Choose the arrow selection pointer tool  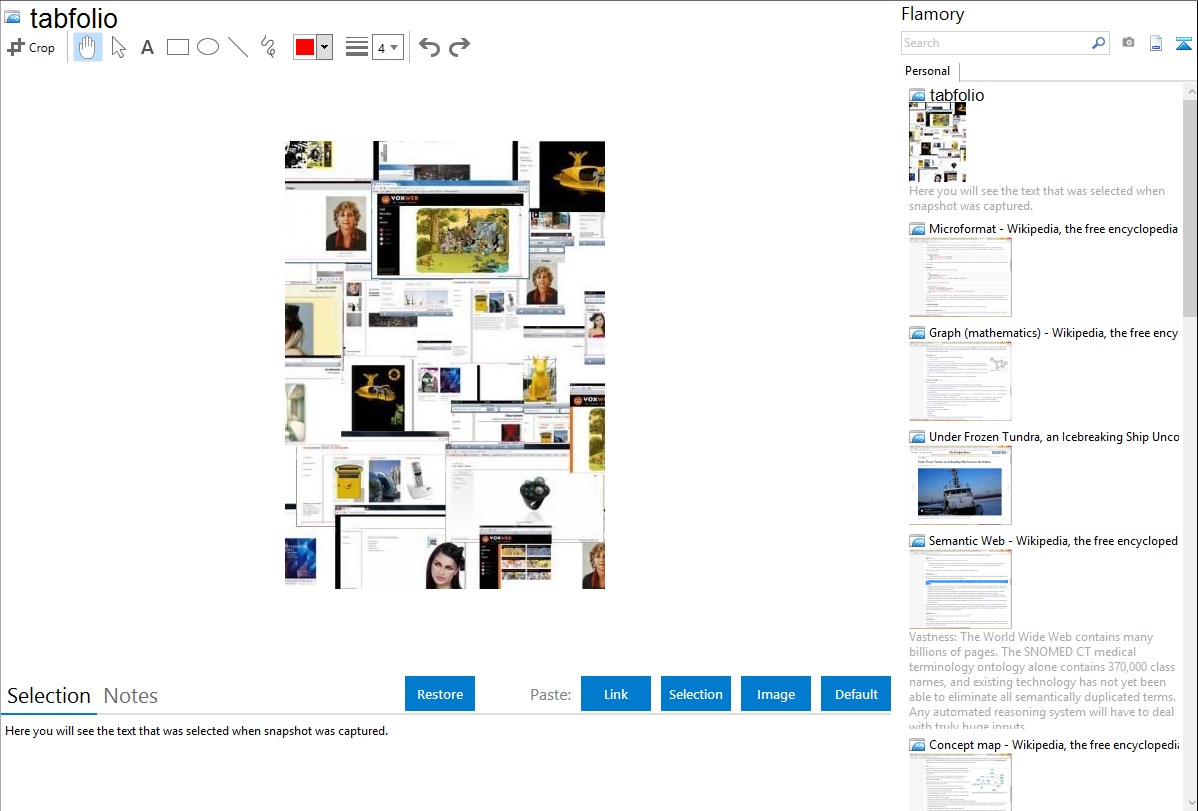tap(118, 47)
